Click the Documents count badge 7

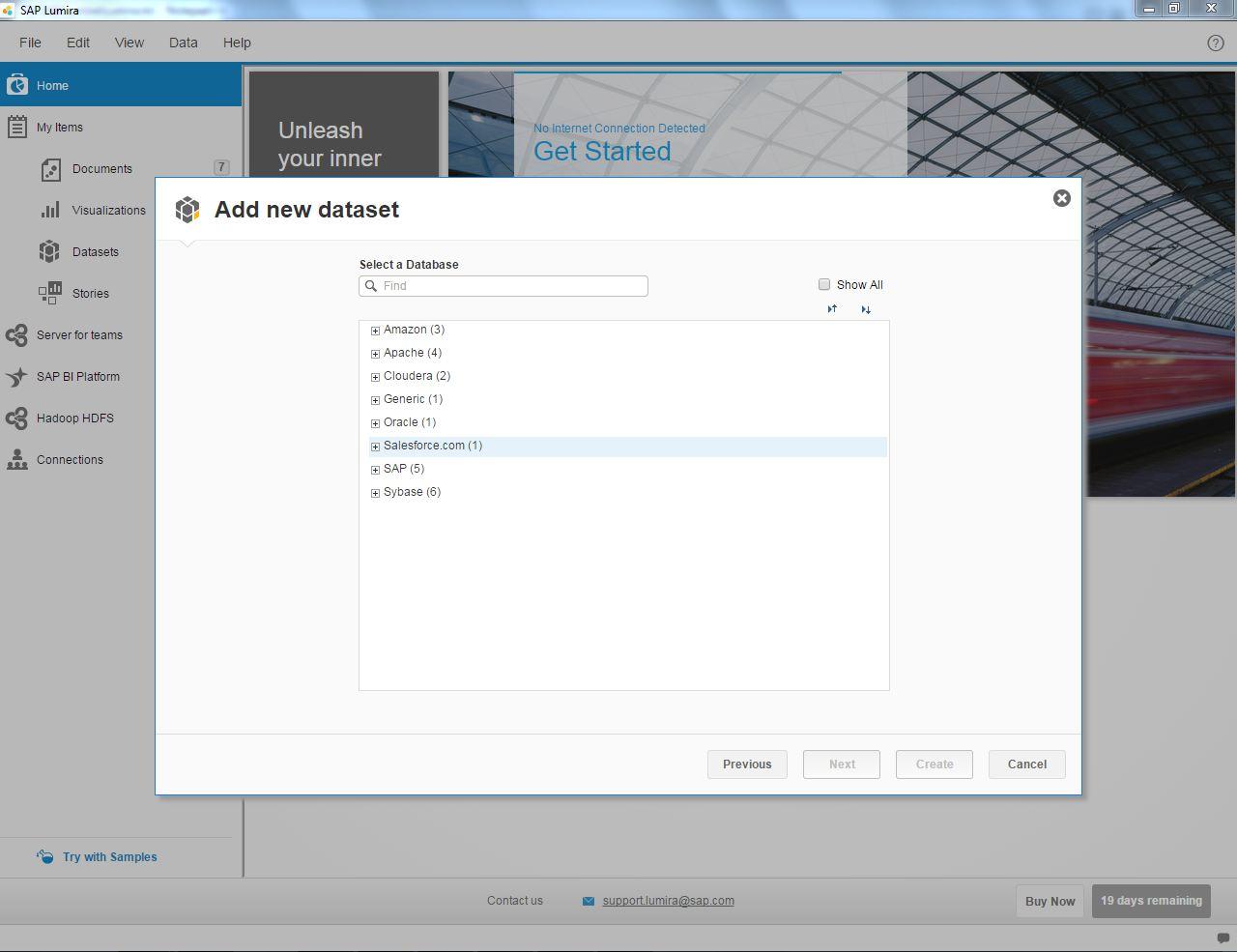pyautogui.click(x=221, y=167)
